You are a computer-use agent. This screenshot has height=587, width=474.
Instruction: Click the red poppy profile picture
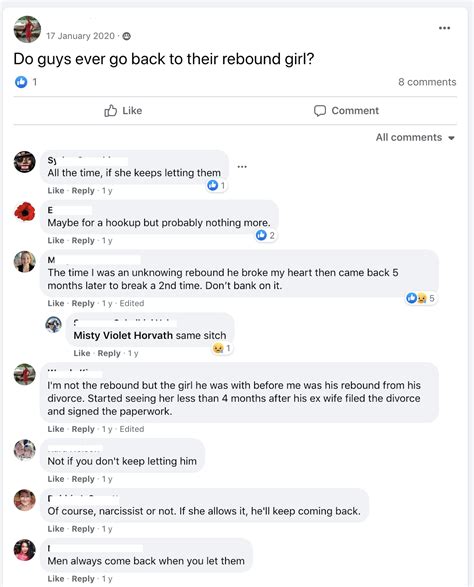25,212
